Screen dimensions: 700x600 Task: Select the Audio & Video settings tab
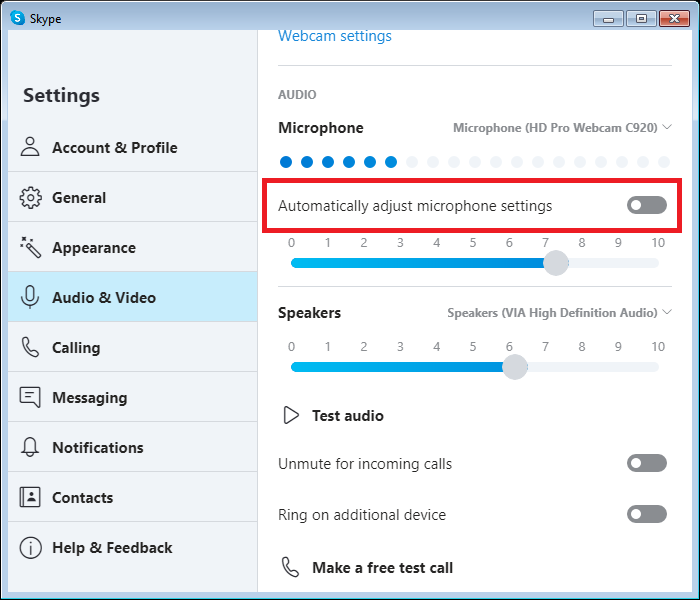coord(104,297)
